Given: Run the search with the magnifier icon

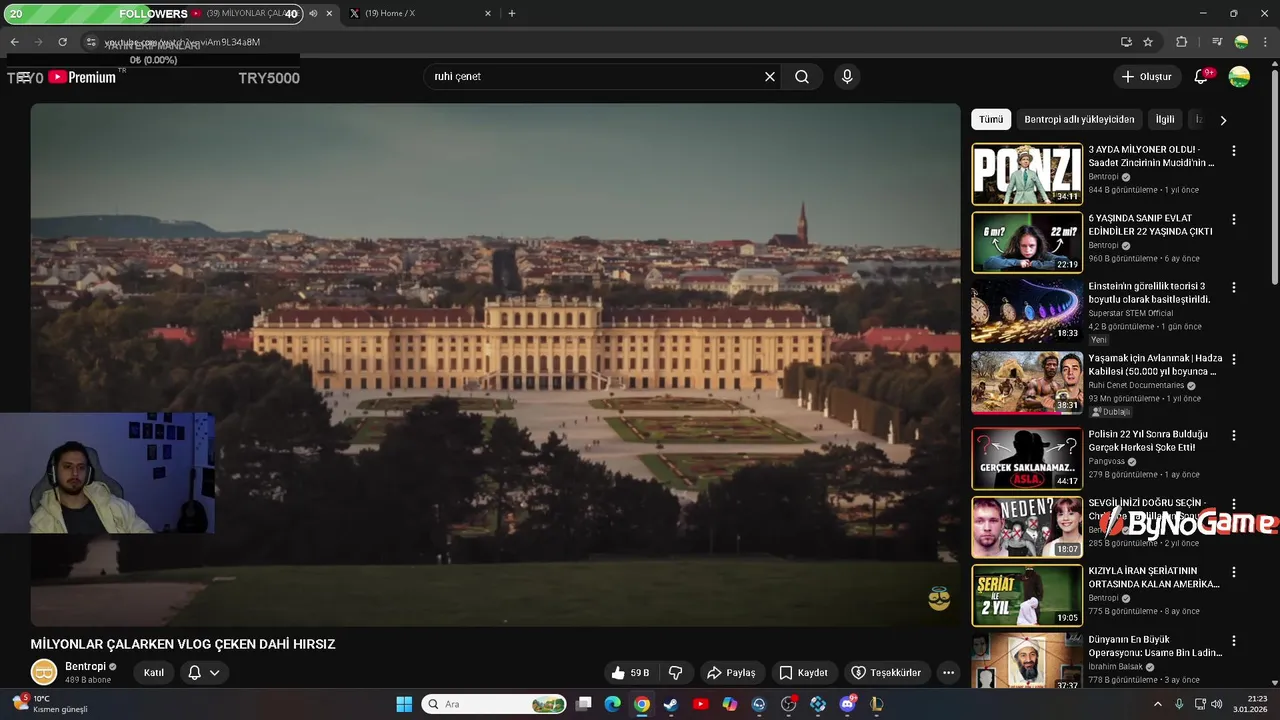Looking at the screenshot, I should (802, 77).
